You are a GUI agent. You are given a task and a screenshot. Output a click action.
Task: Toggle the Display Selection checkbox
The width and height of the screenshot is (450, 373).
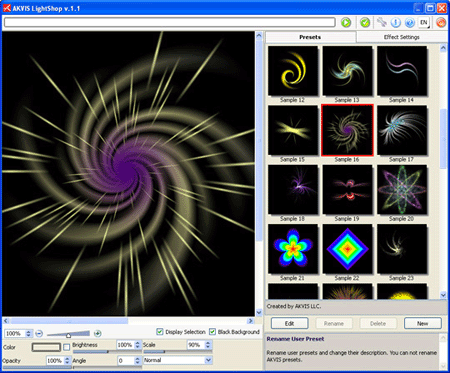tap(160, 332)
